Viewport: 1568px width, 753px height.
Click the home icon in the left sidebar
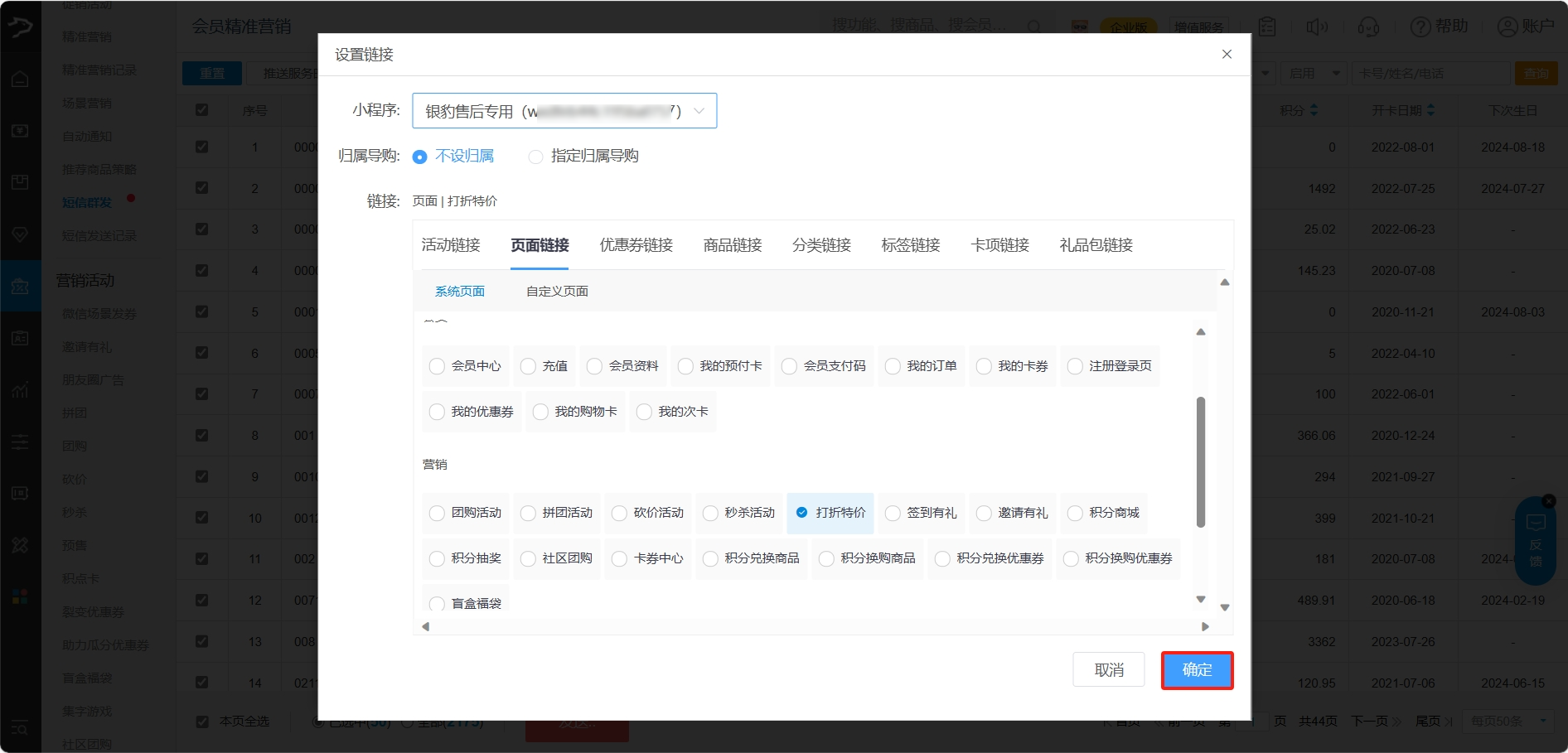(20, 80)
